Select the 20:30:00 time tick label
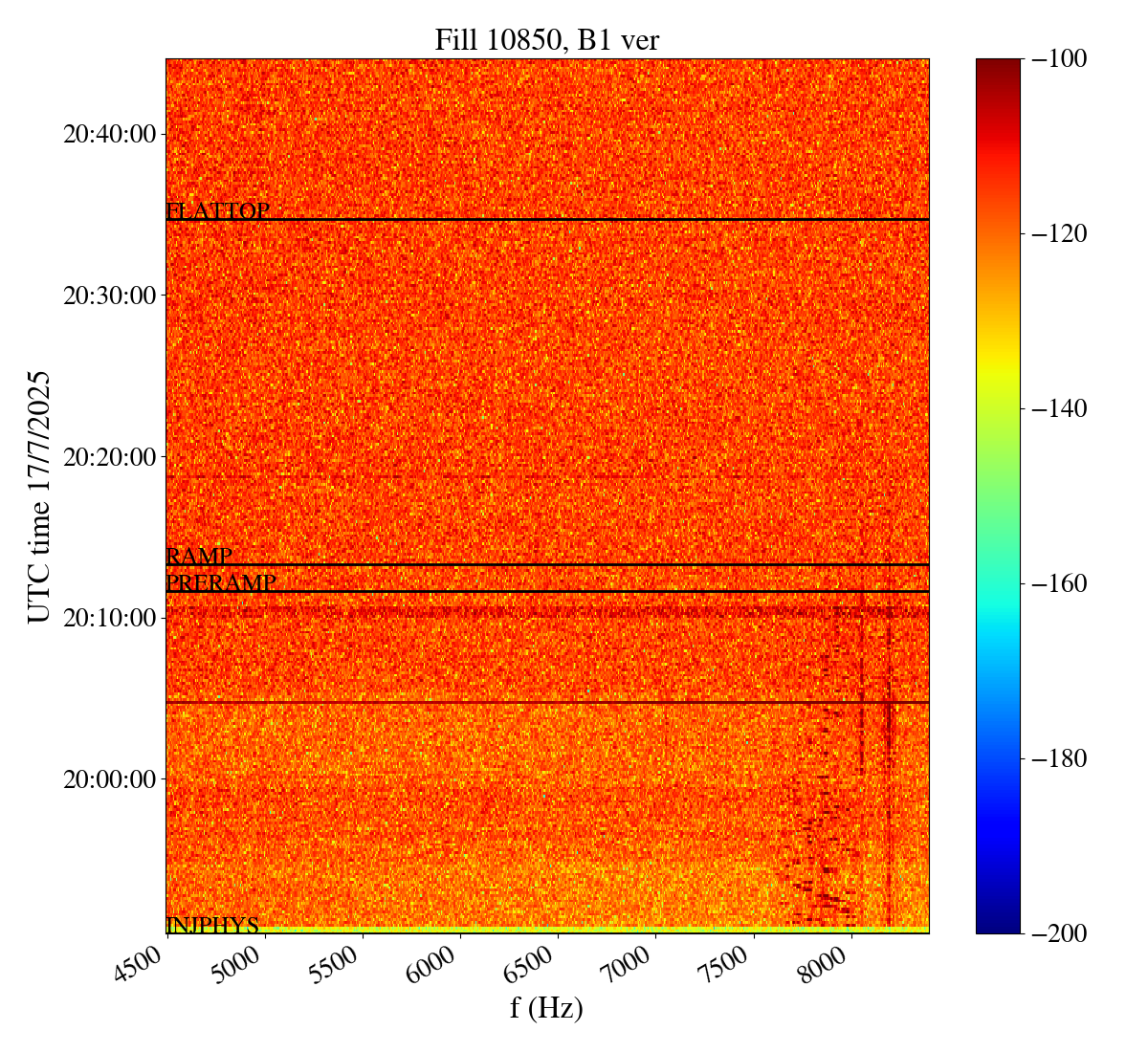The image size is (1148, 1052). [x=109, y=296]
